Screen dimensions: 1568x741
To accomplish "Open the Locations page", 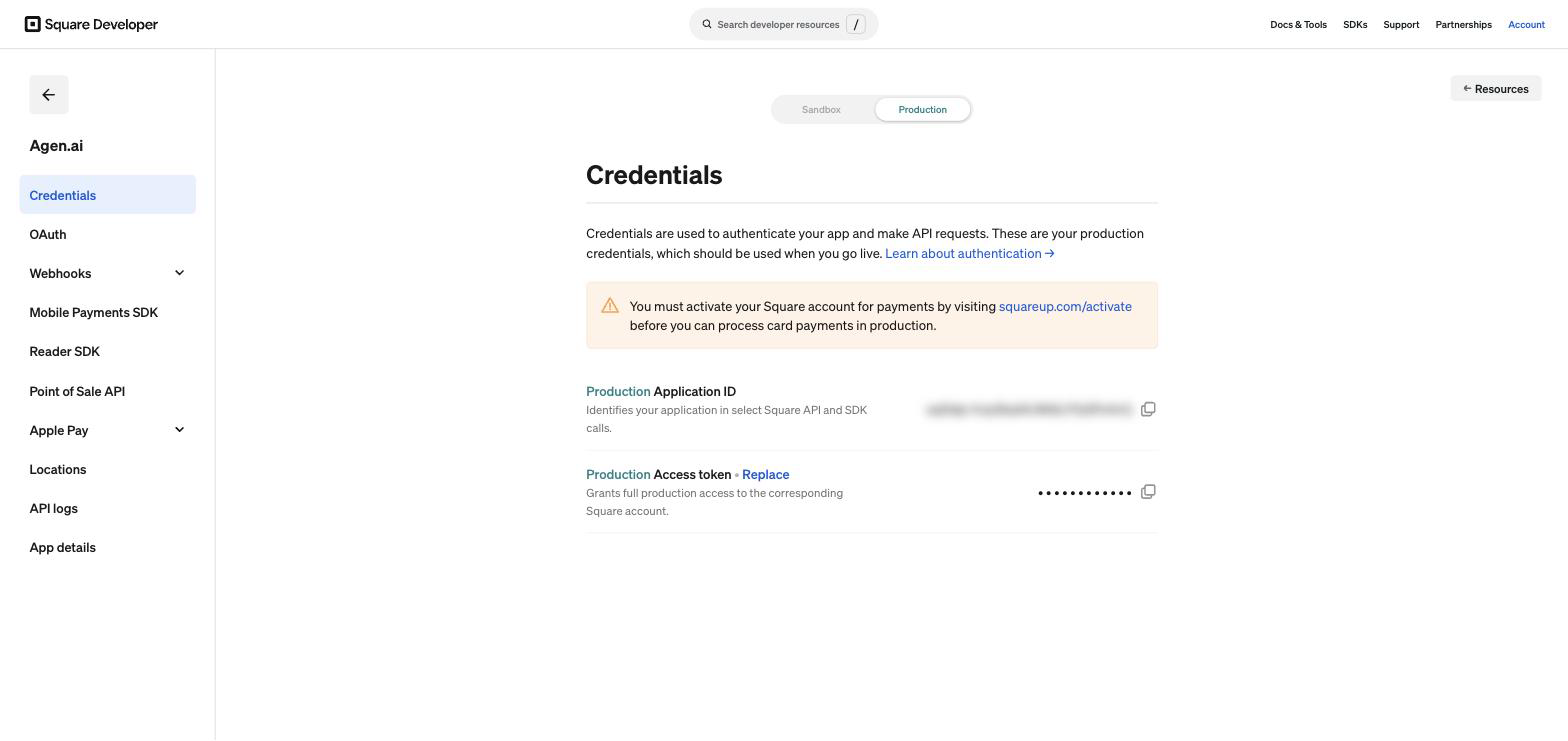I will [x=58, y=469].
